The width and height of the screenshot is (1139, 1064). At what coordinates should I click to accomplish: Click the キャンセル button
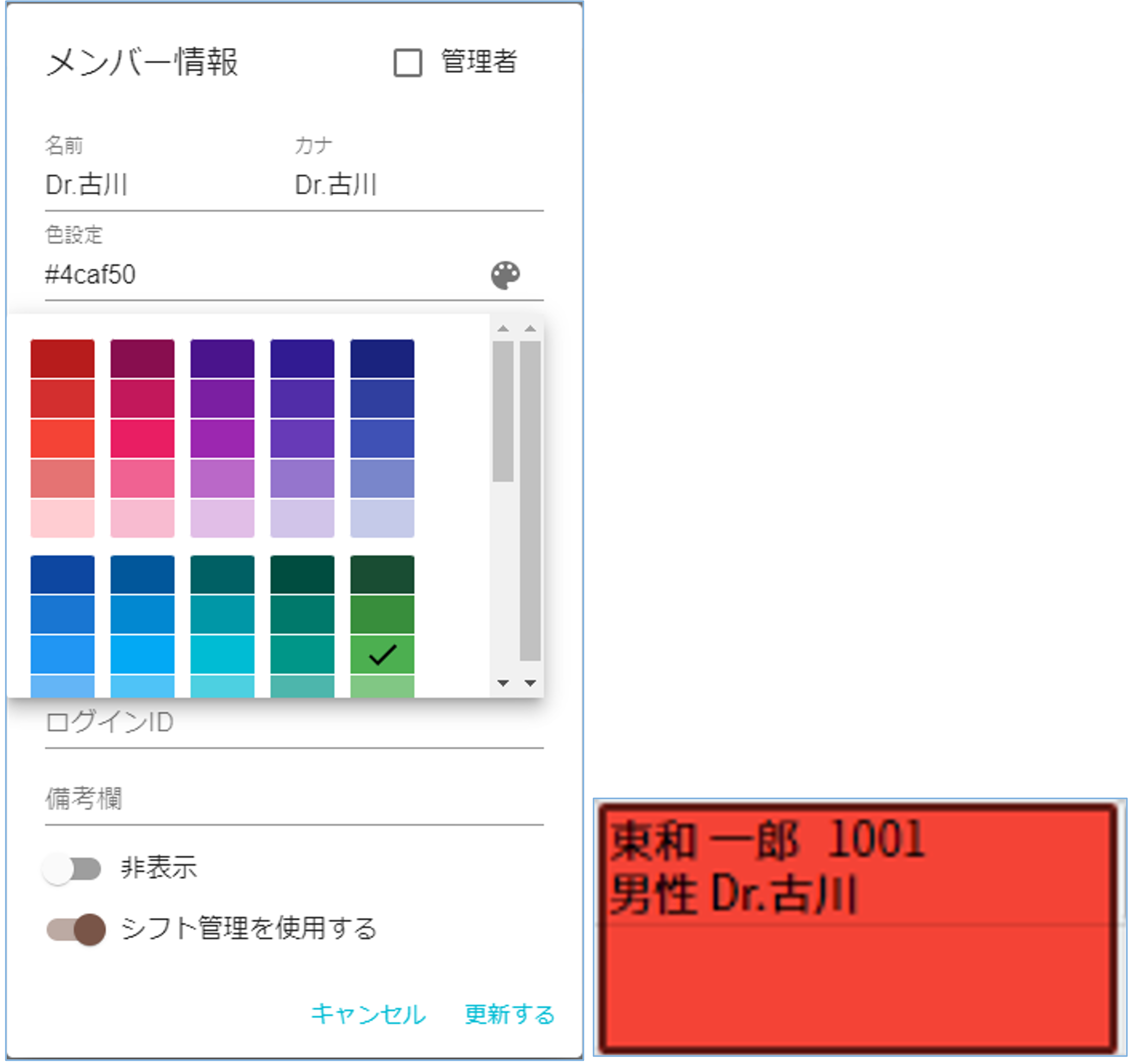(368, 1014)
